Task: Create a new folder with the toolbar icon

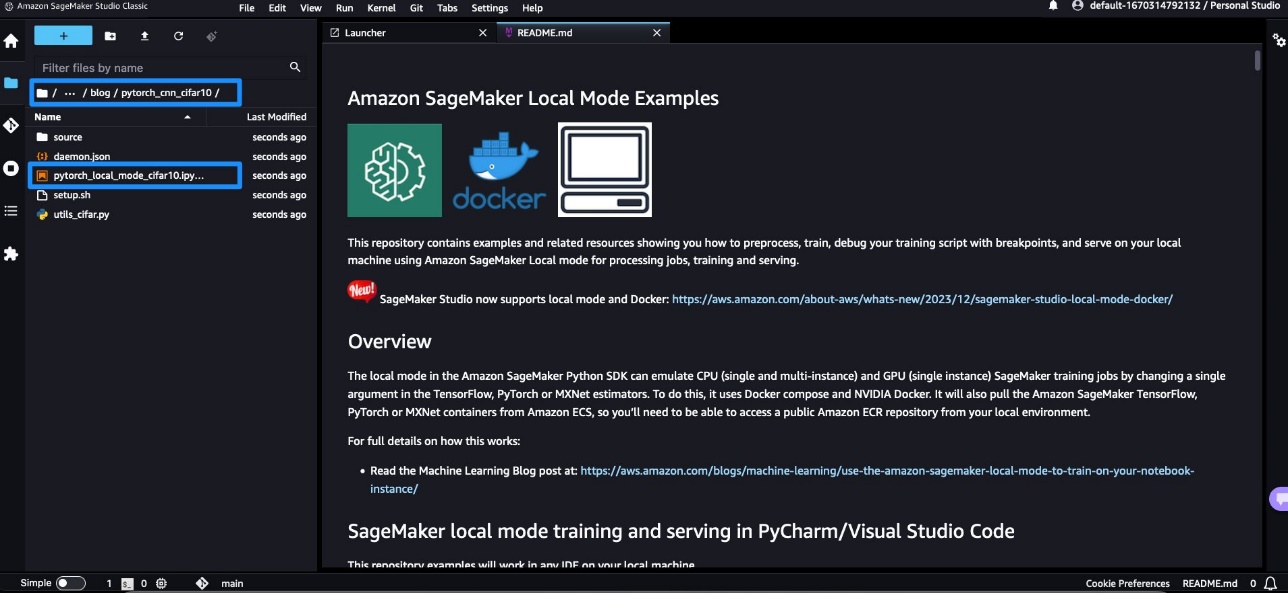Action: (110, 36)
